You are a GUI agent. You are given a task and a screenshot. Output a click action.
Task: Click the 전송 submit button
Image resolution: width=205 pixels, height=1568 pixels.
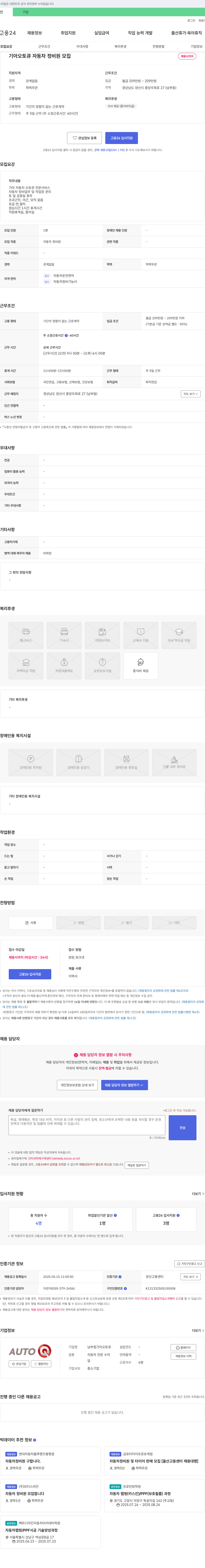pos(183,1127)
